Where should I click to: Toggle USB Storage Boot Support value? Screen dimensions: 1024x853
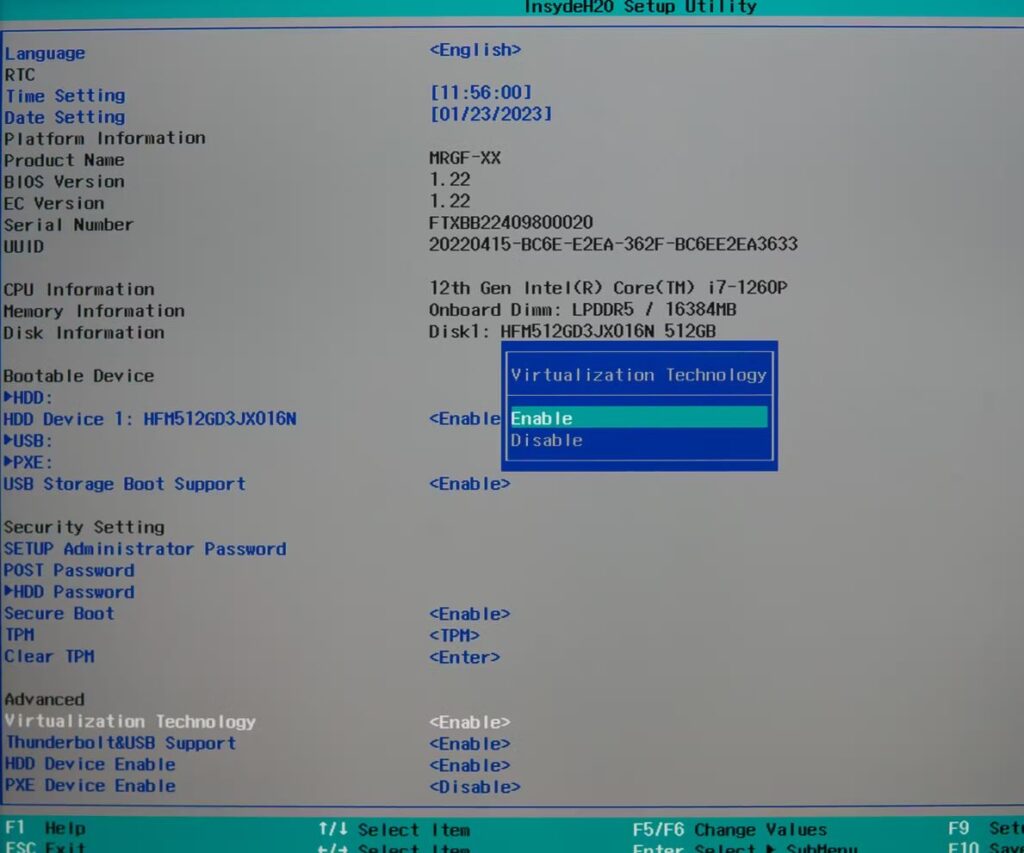point(469,484)
